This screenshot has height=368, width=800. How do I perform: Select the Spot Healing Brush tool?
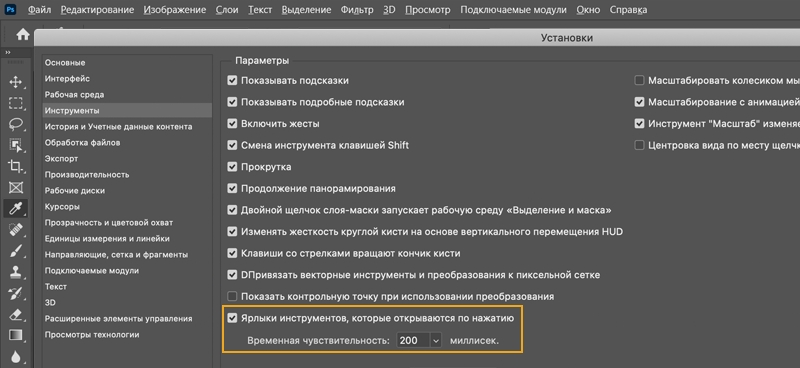(16, 229)
